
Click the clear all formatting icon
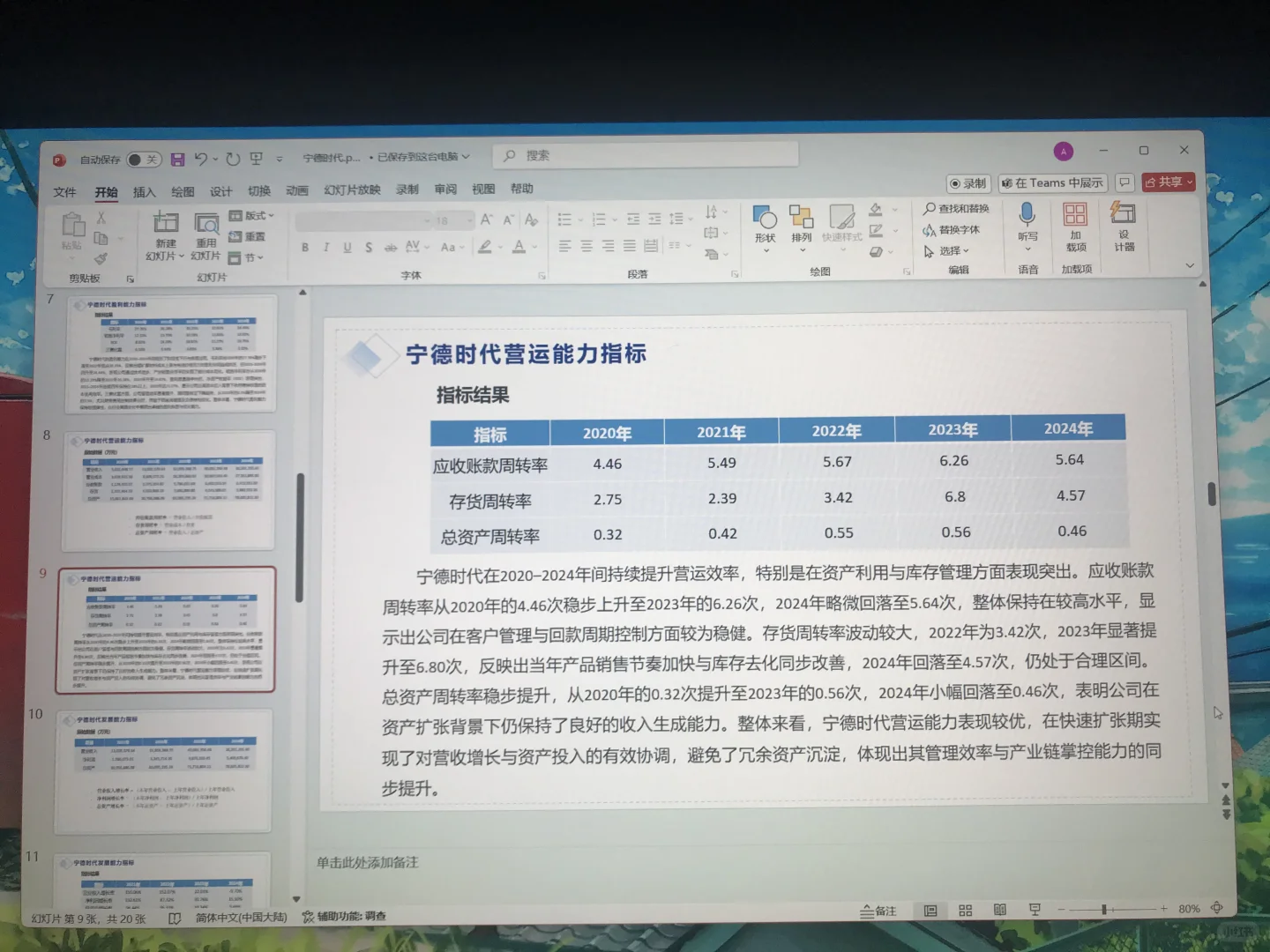(x=531, y=219)
